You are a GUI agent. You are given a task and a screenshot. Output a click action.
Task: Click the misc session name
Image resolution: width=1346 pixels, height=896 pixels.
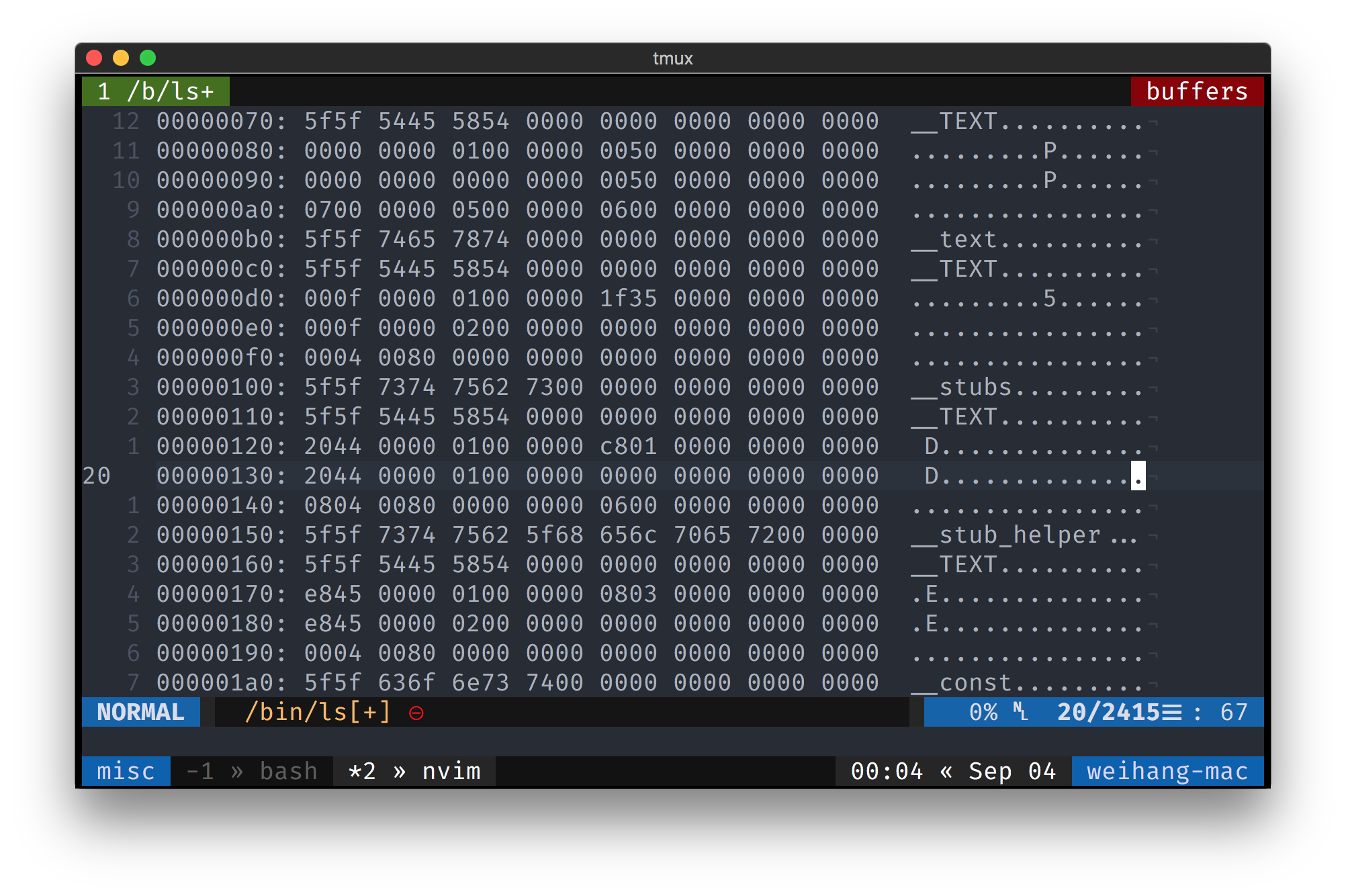126,771
